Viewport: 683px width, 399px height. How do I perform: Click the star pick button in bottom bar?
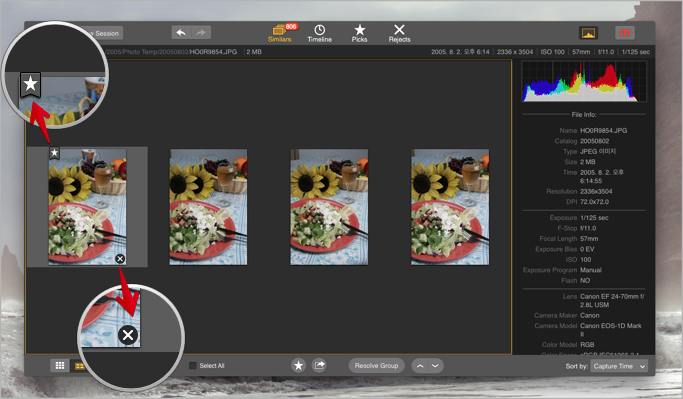pos(298,365)
